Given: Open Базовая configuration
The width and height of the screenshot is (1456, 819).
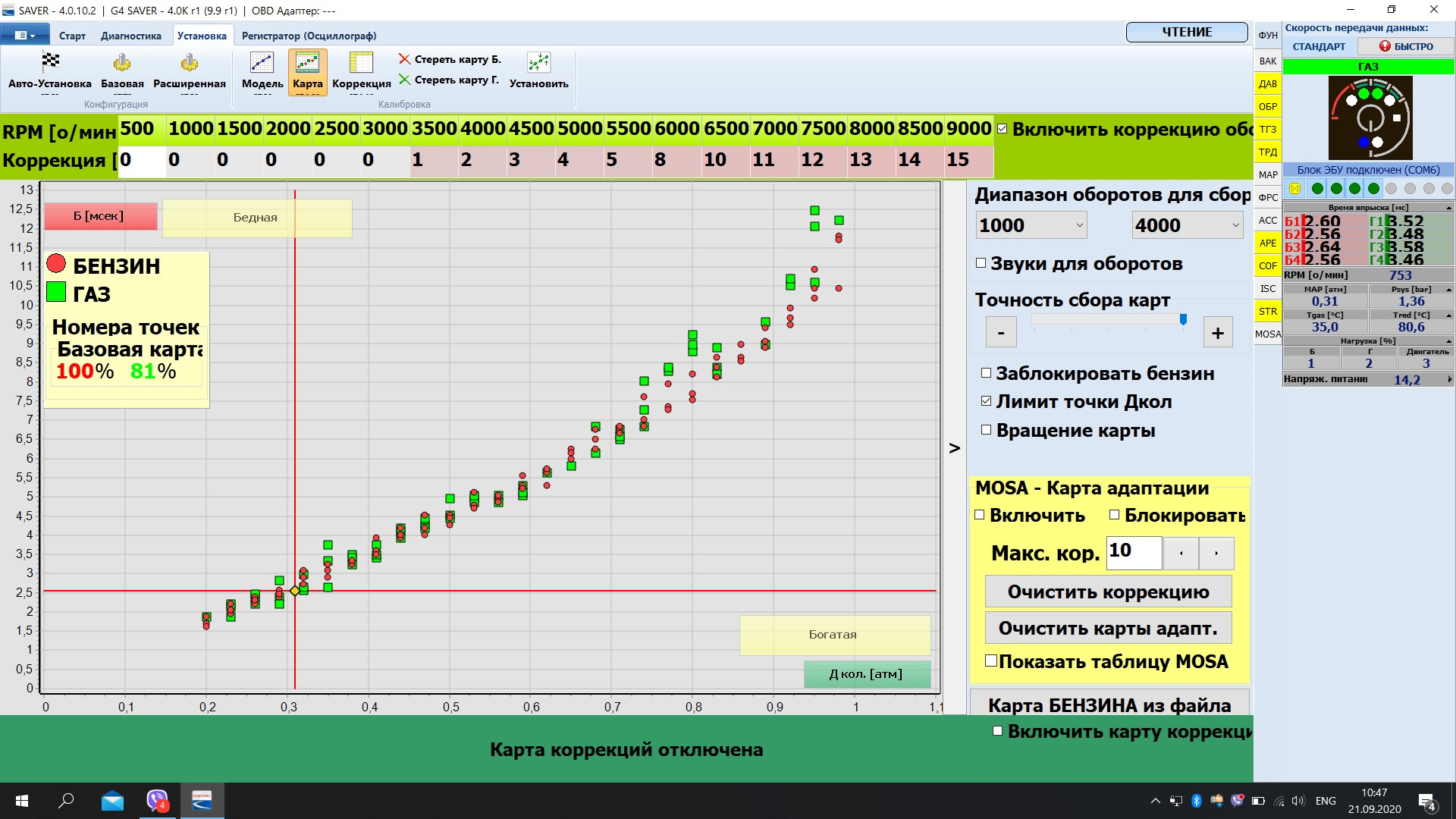Looking at the screenshot, I should pyautogui.click(x=122, y=72).
